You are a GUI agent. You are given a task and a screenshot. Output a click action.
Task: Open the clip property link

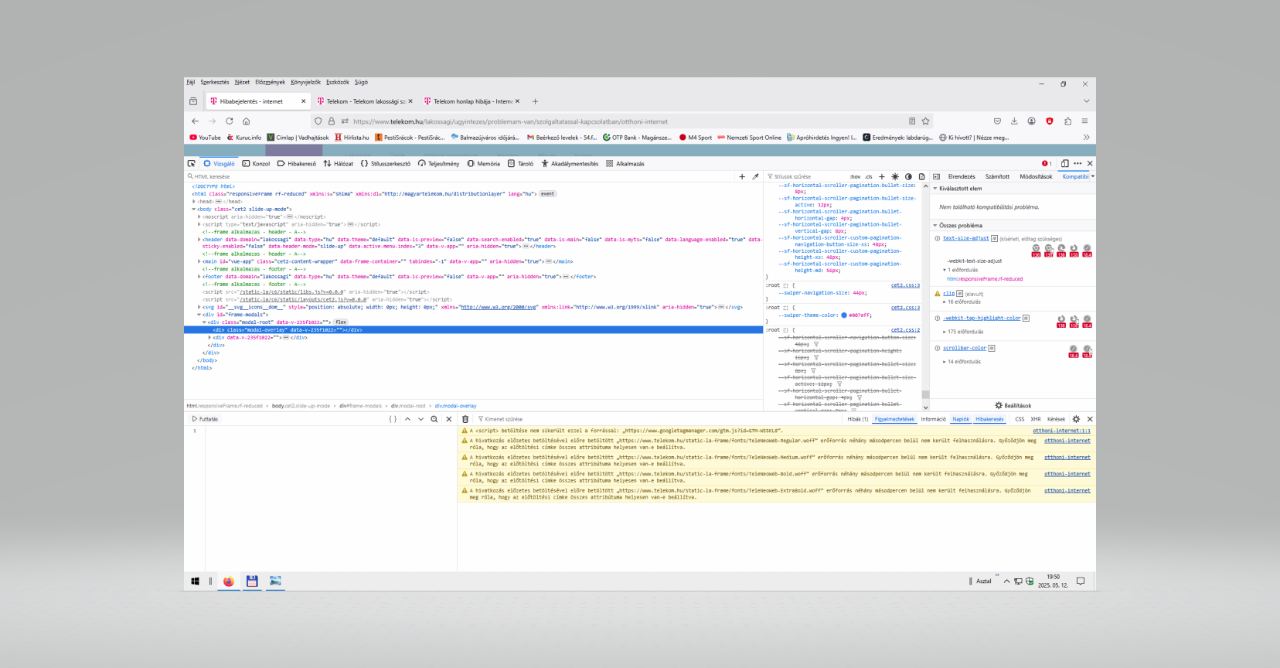pos(949,293)
